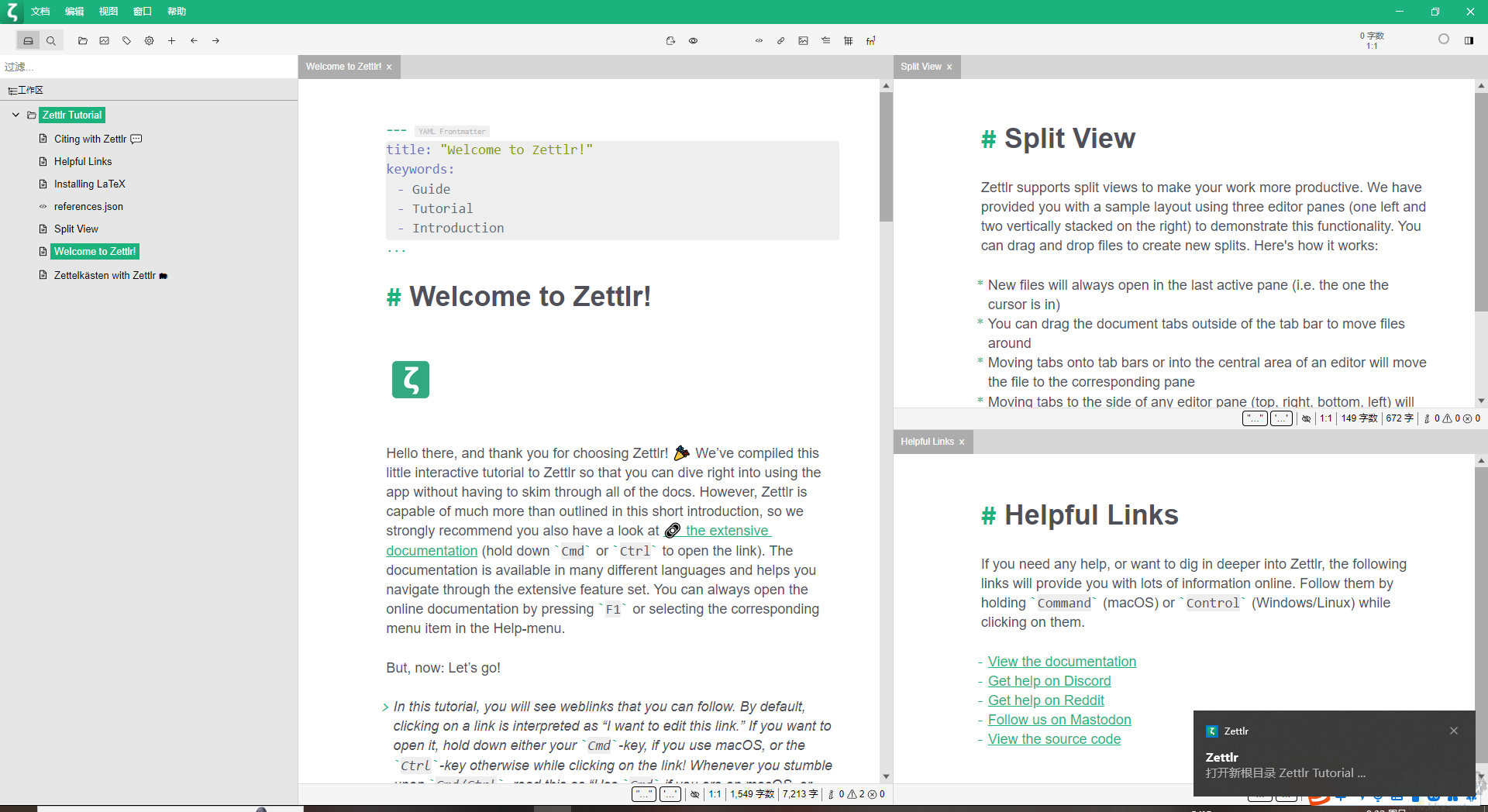Viewport: 1488px width, 812px height.
Task: Insert a footnote using the fn icon
Action: click(870, 41)
